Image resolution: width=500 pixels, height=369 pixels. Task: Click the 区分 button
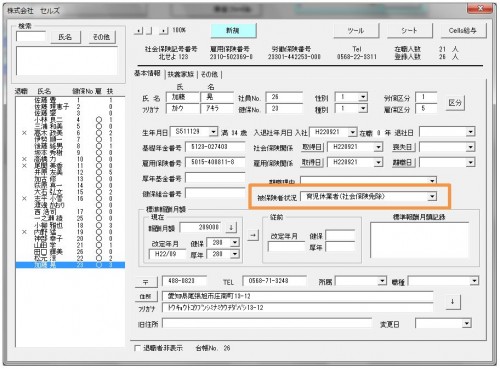[455, 103]
